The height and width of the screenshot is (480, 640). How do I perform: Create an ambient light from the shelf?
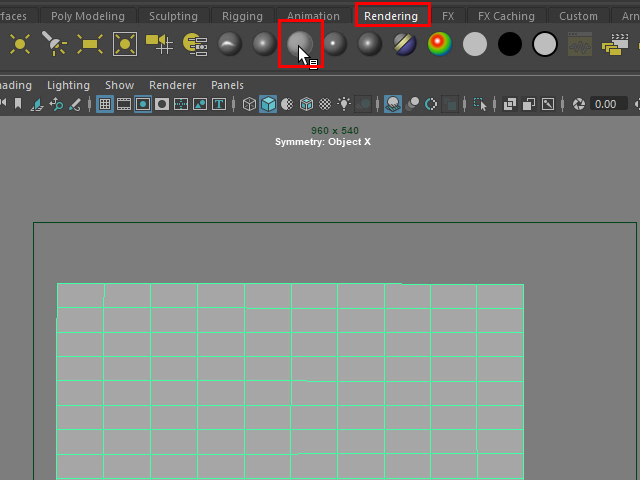20,44
